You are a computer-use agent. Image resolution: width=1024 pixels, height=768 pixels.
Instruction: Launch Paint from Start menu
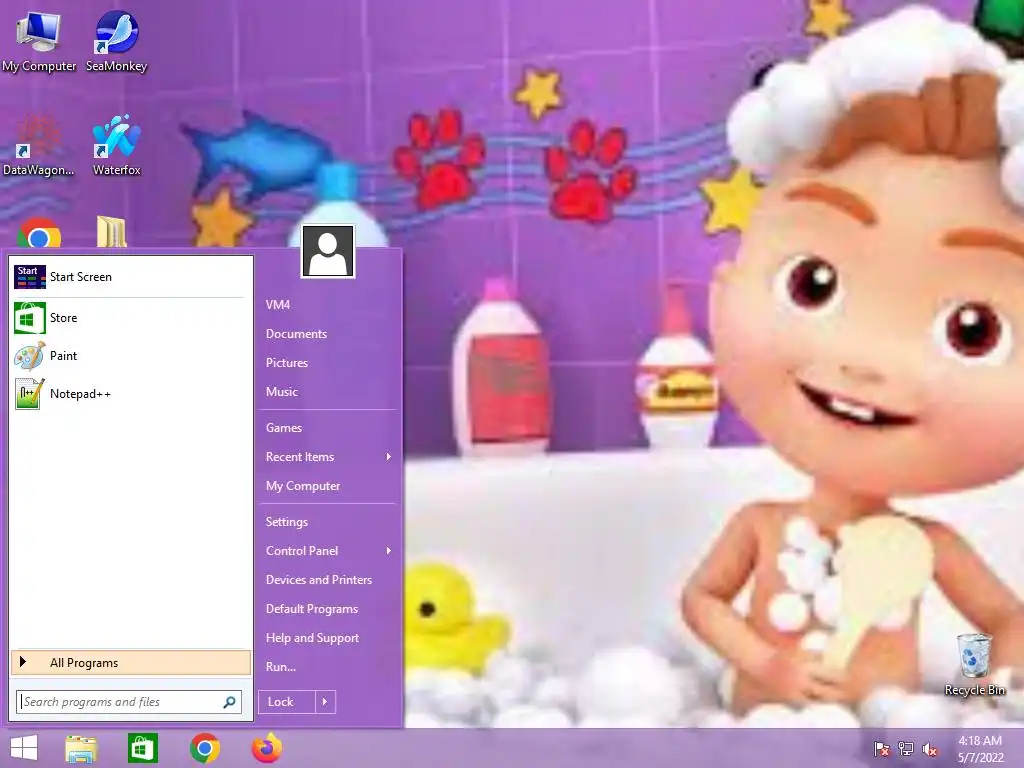click(x=131, y=356)
